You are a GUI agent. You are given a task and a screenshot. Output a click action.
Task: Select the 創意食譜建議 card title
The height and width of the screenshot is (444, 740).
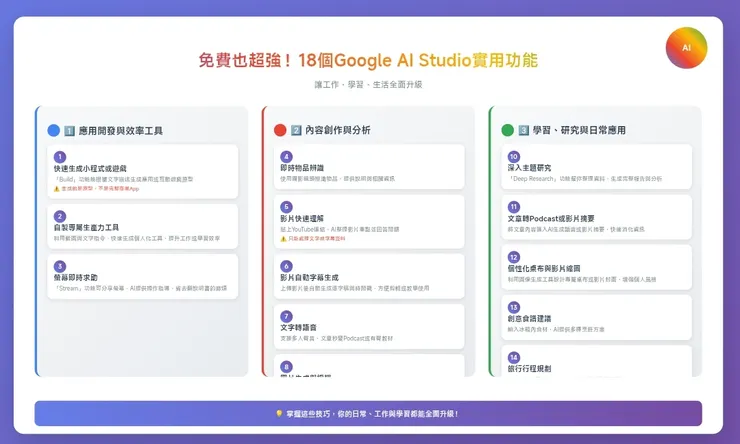tap(530, 318)
